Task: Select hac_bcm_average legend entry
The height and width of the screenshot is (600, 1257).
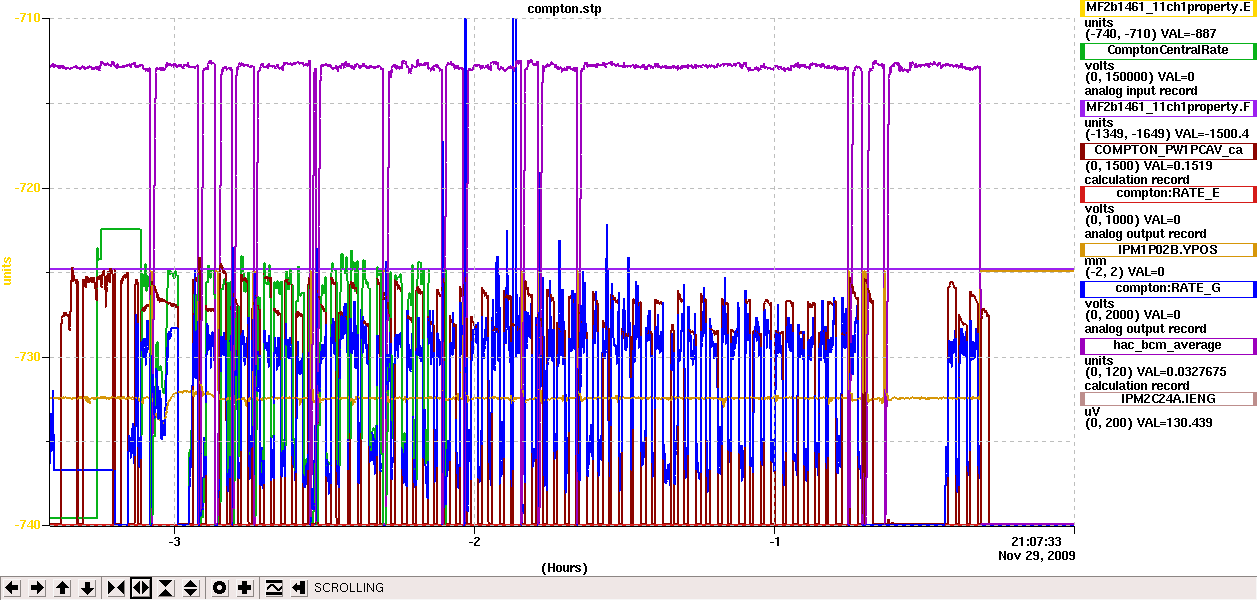Action: coord(1169,345)
